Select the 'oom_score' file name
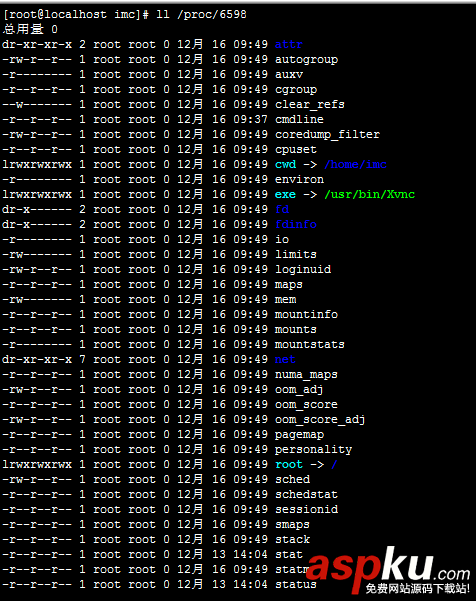 click(306, 404)
